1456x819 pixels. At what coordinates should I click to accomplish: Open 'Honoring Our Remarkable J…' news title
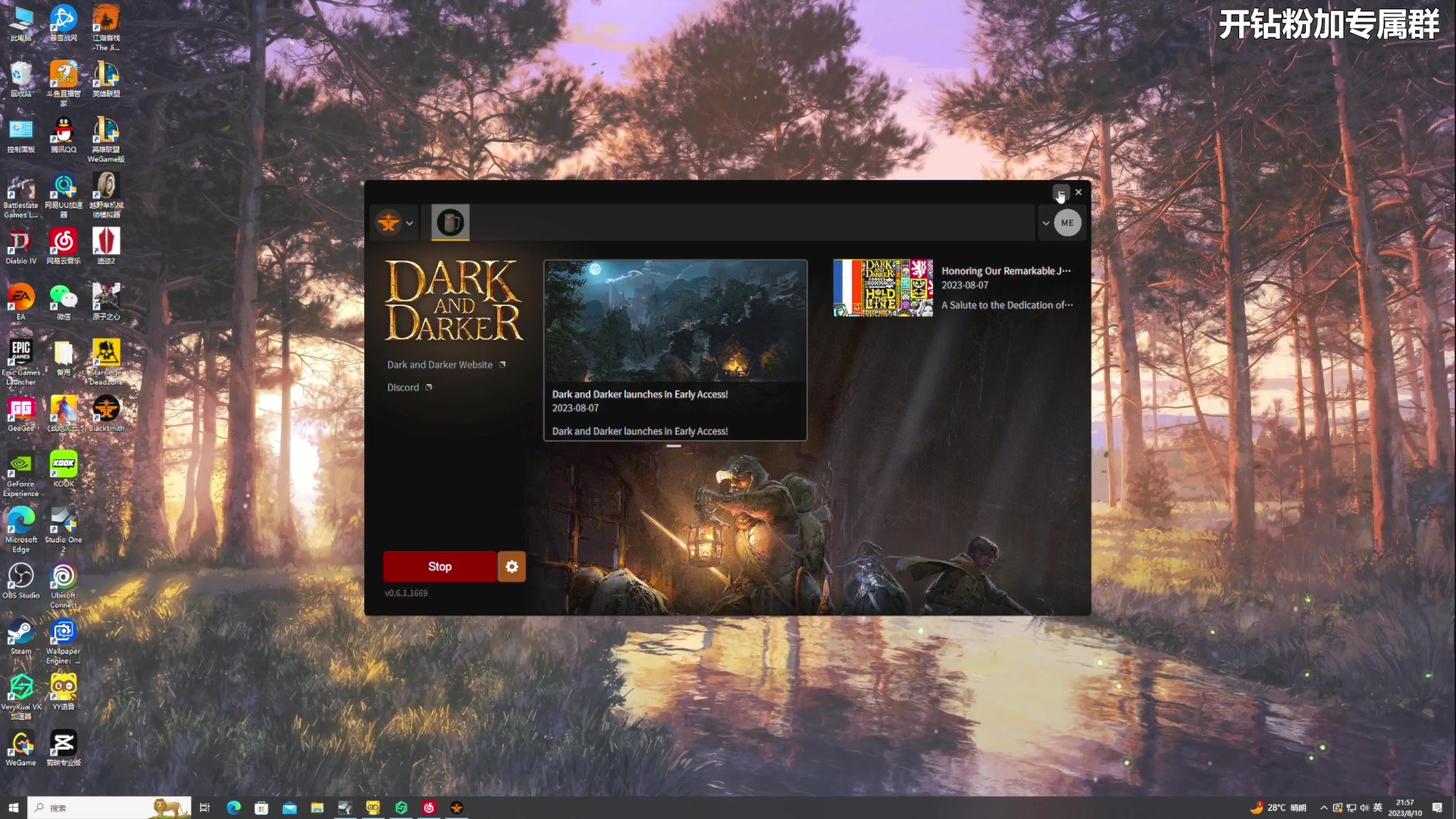click(x=1006, y=271)
